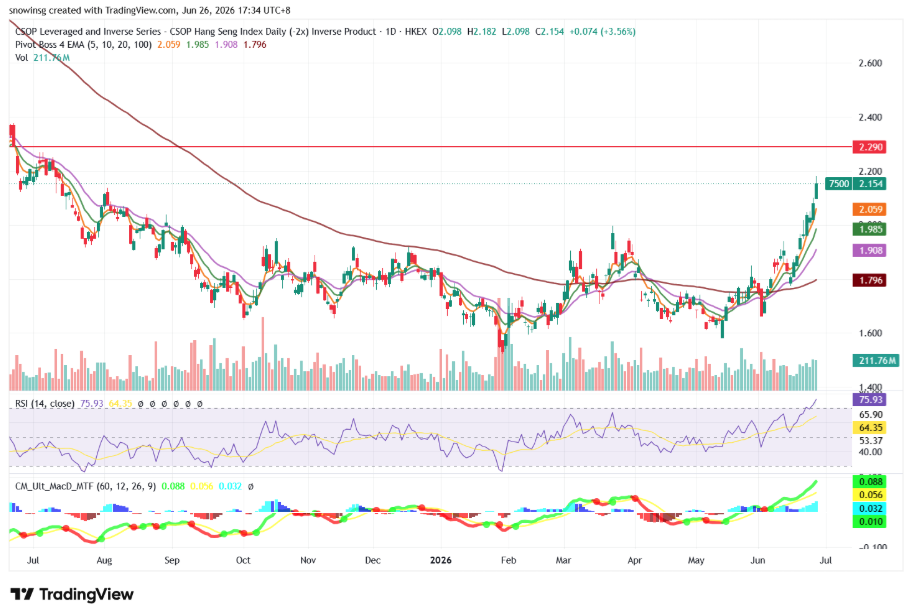This screenshot has width=911, height=614.
Task: Click the Pivot Boss 4 EMA indicator legend
Action: click(x=83, y=45)
